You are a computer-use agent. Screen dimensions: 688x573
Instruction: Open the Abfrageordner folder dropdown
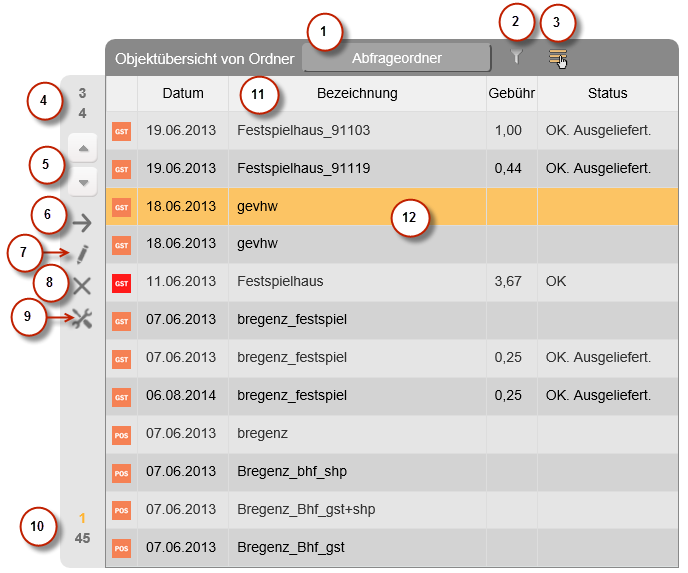point(397,58)
